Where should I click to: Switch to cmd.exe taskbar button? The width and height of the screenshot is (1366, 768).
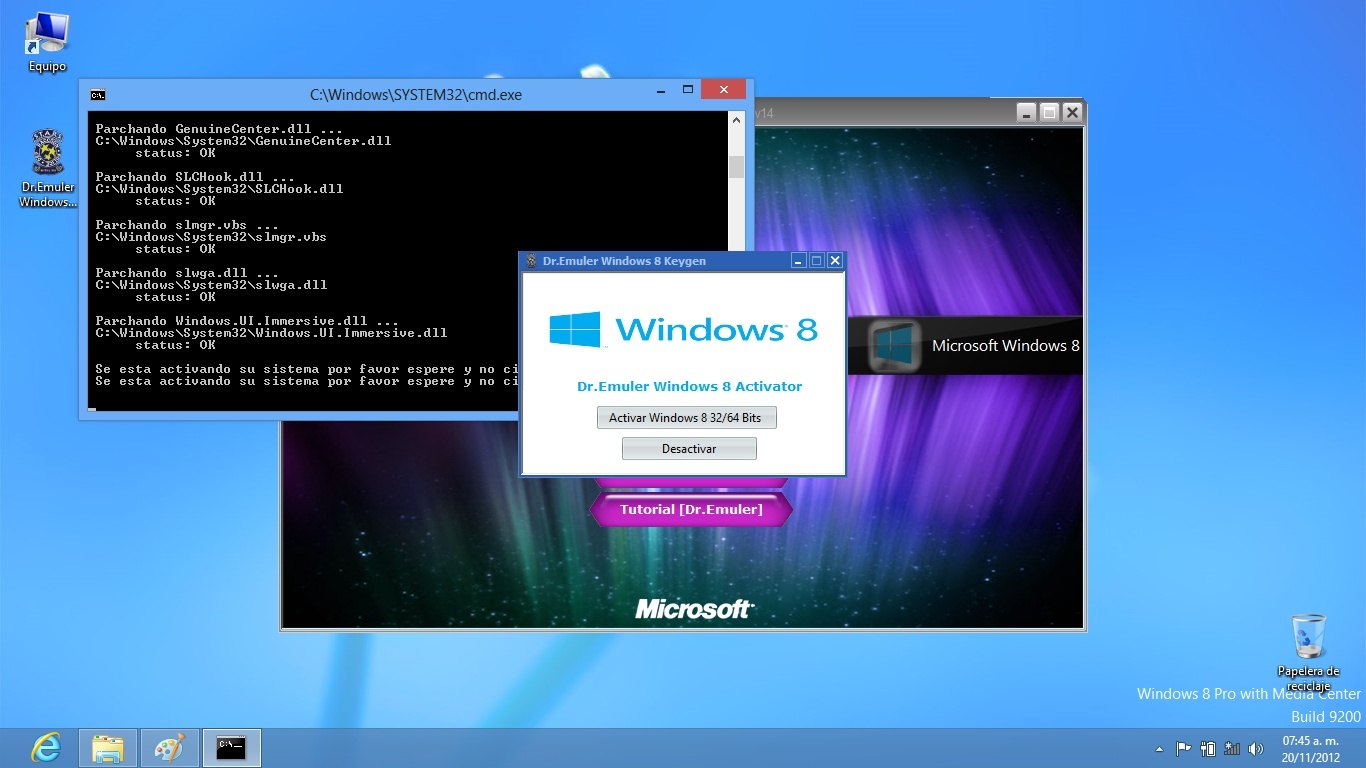232,748
